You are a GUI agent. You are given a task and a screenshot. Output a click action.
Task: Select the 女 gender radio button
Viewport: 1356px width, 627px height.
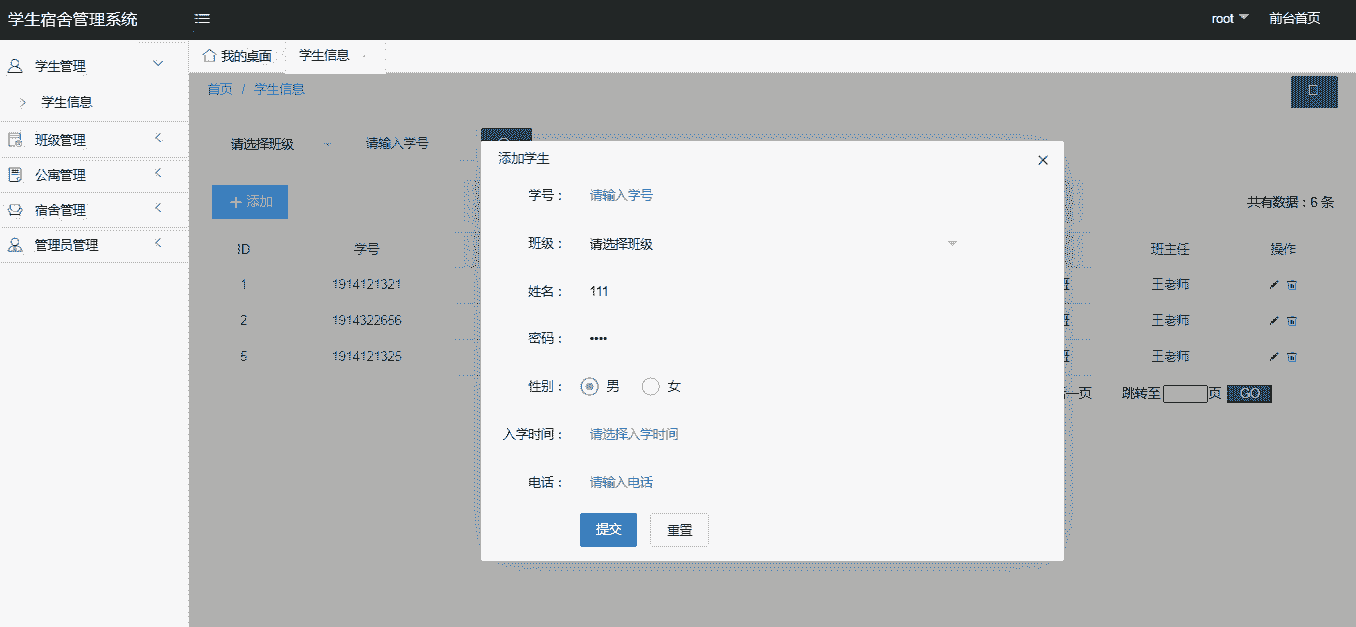(x=651, y=387)
